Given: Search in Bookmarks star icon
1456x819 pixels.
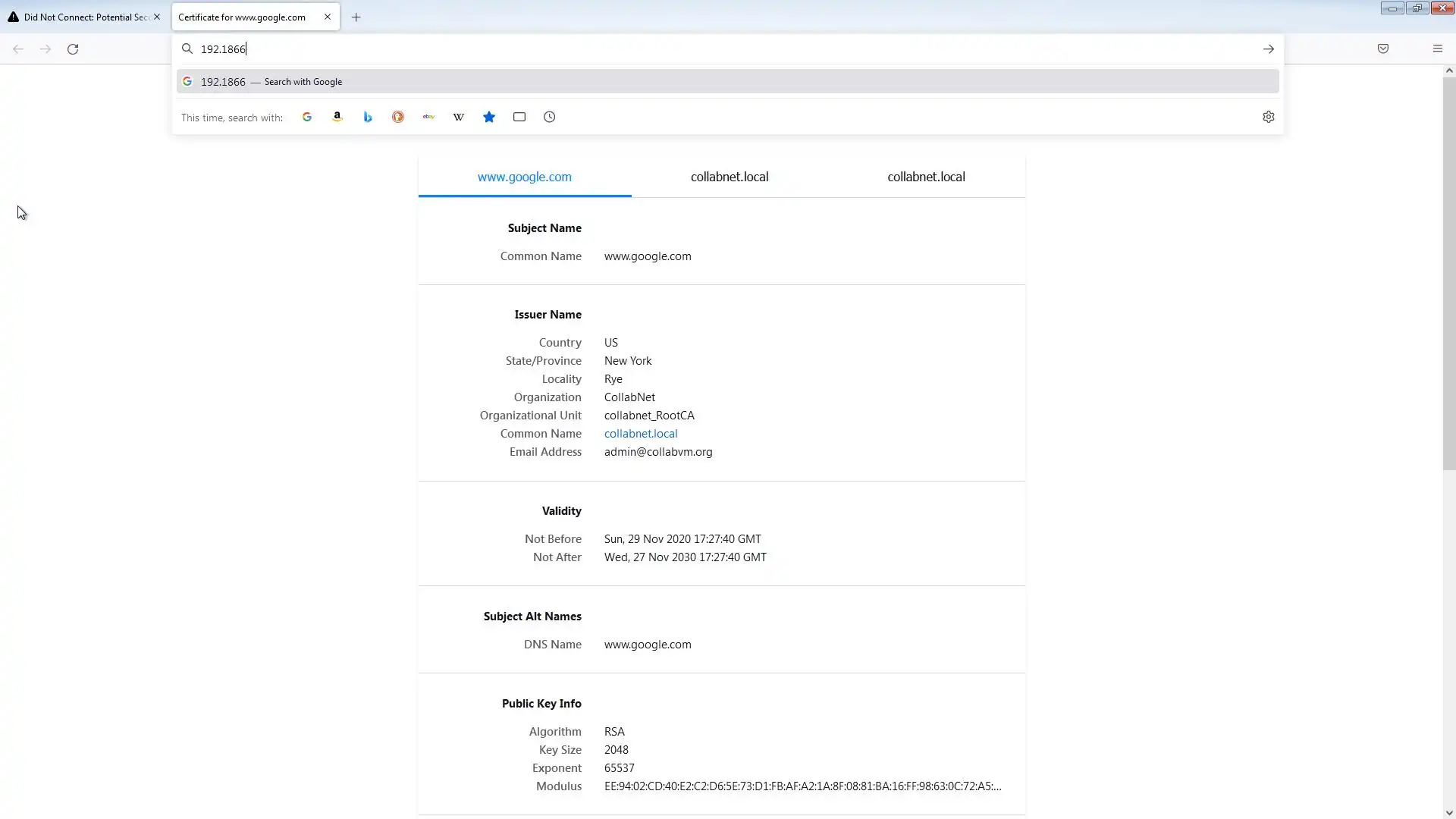Looking at the screenshot, I should pyautogui.click(x=489, y=117).
